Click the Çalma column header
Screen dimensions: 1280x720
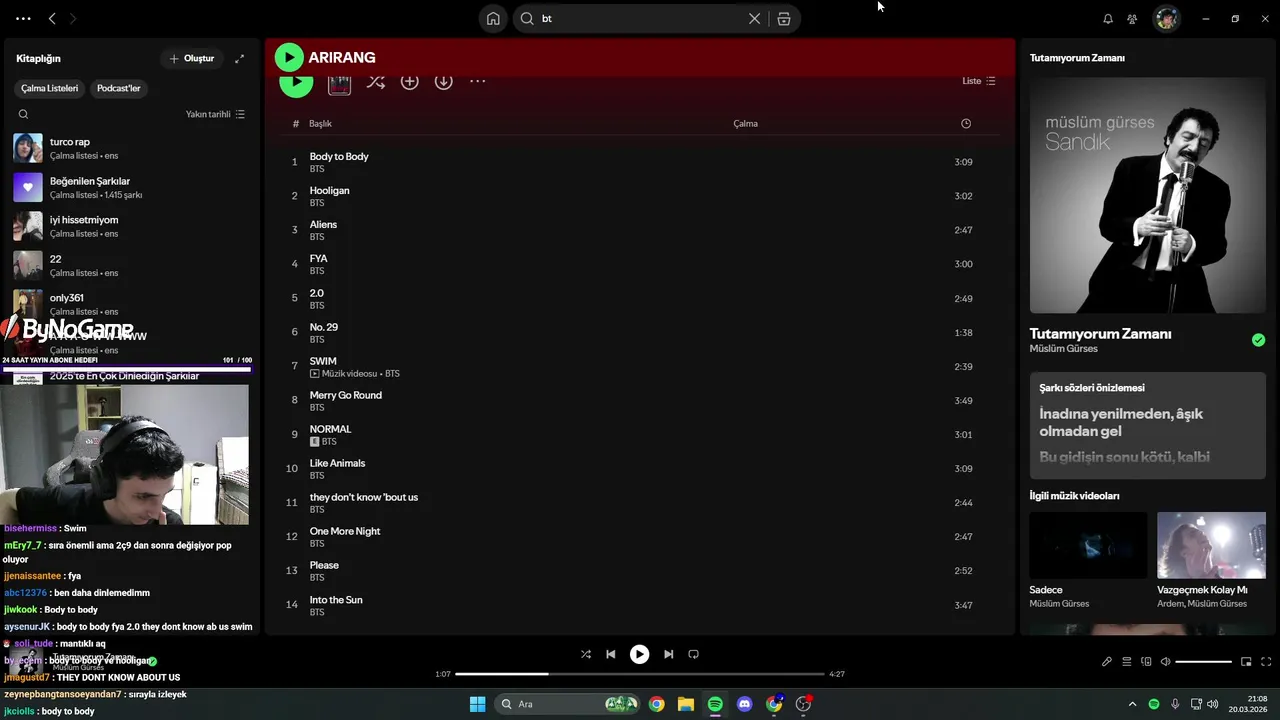point(745,123)
